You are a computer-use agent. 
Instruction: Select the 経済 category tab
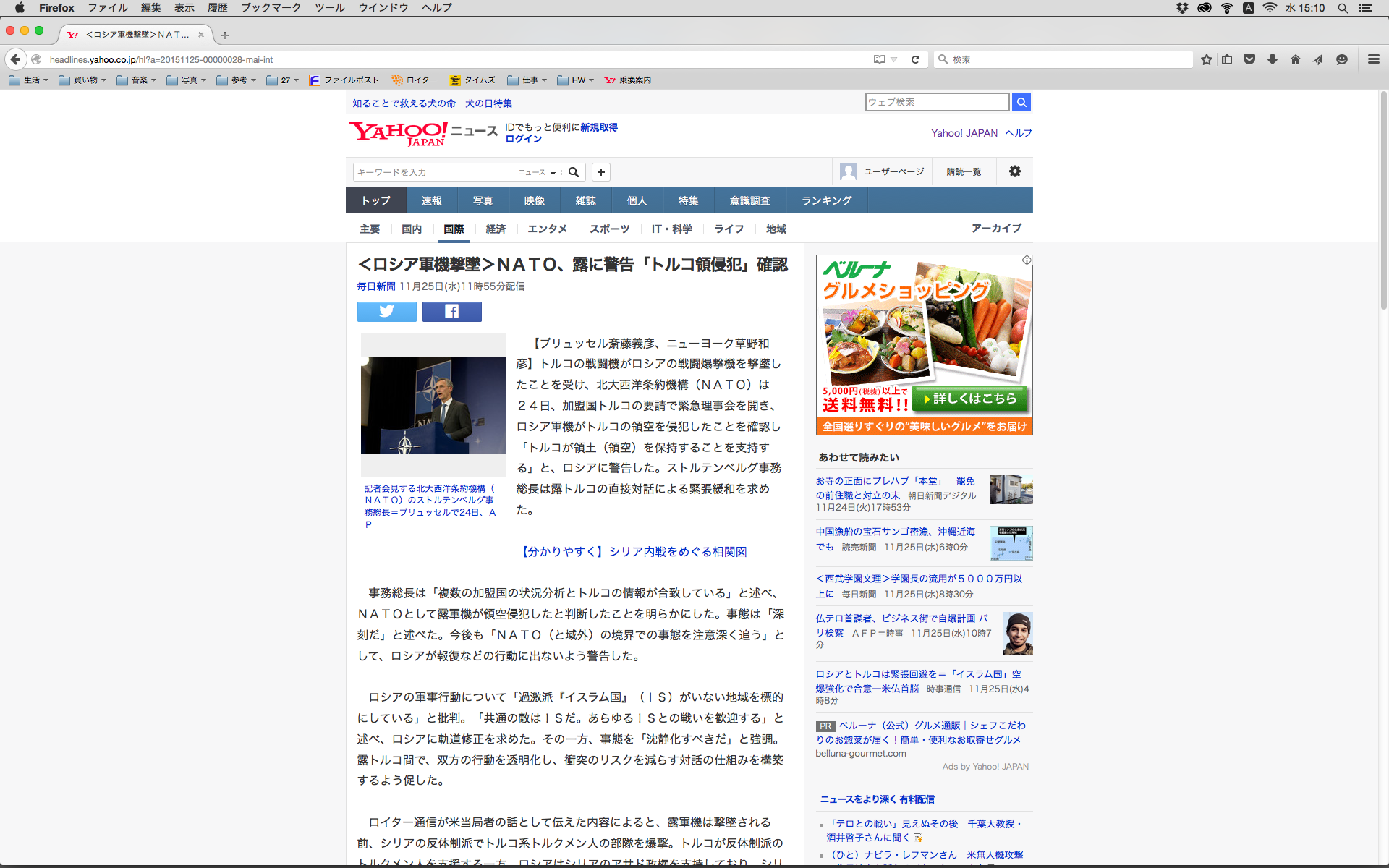pos(496,229)
